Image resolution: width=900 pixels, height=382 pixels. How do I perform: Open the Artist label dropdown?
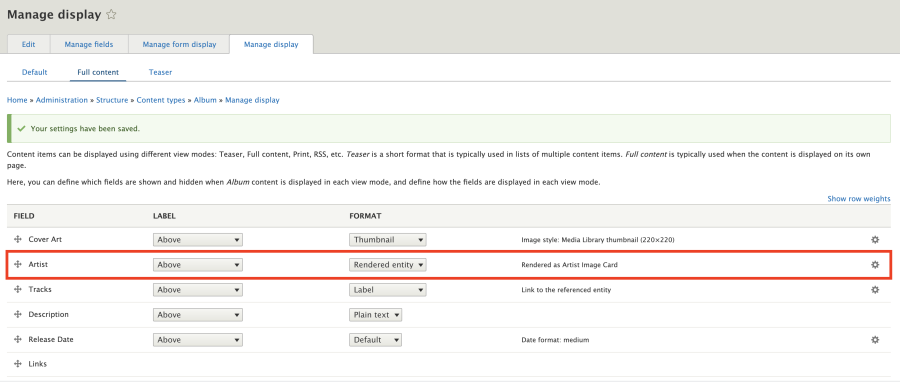tap(197, 264)
